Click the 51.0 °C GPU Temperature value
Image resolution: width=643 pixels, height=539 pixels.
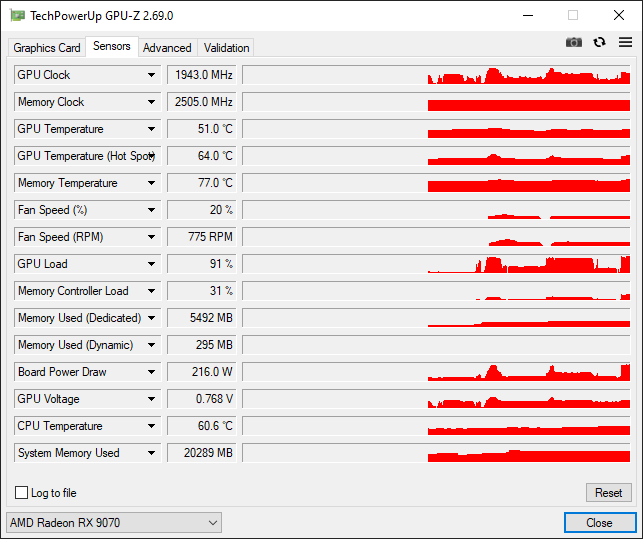point(202,129)
